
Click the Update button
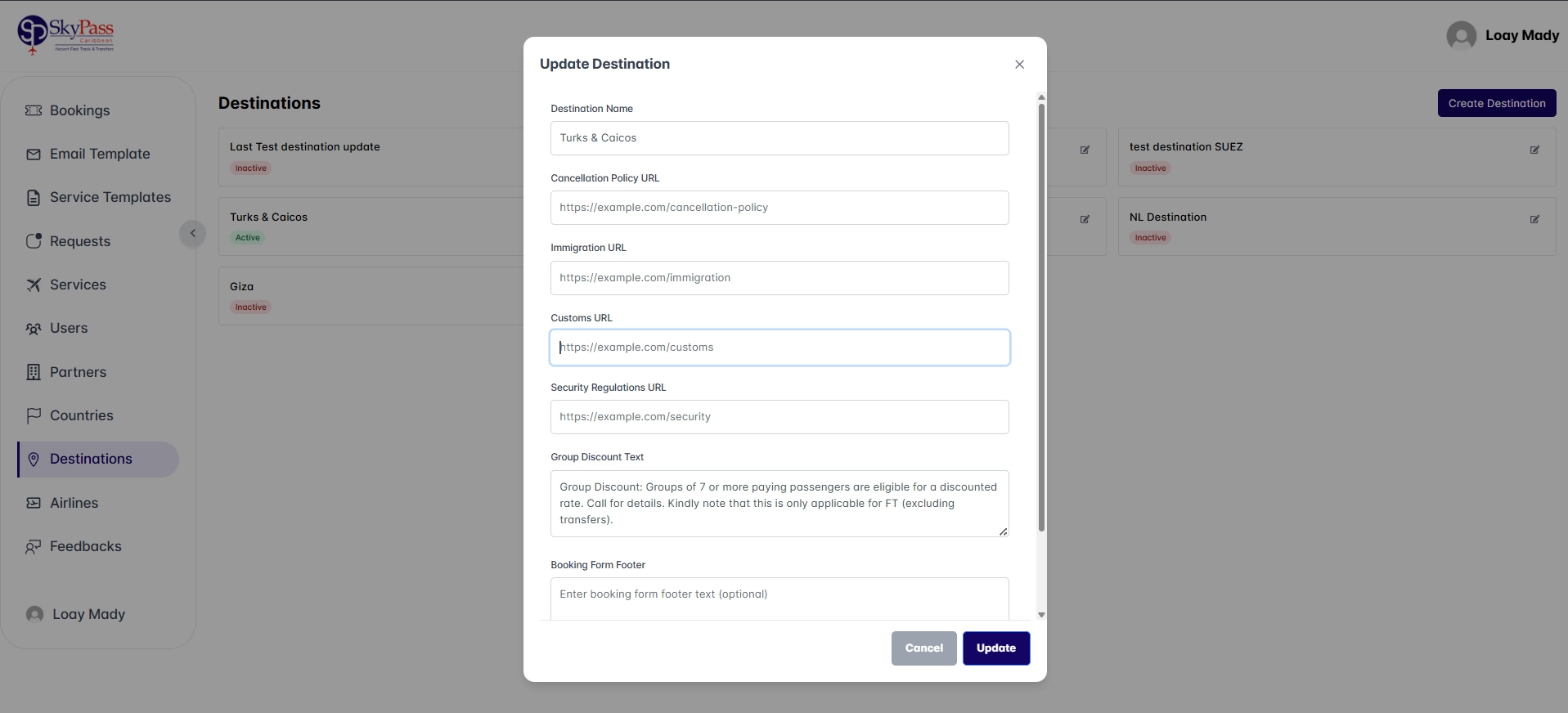click(996, 648)
